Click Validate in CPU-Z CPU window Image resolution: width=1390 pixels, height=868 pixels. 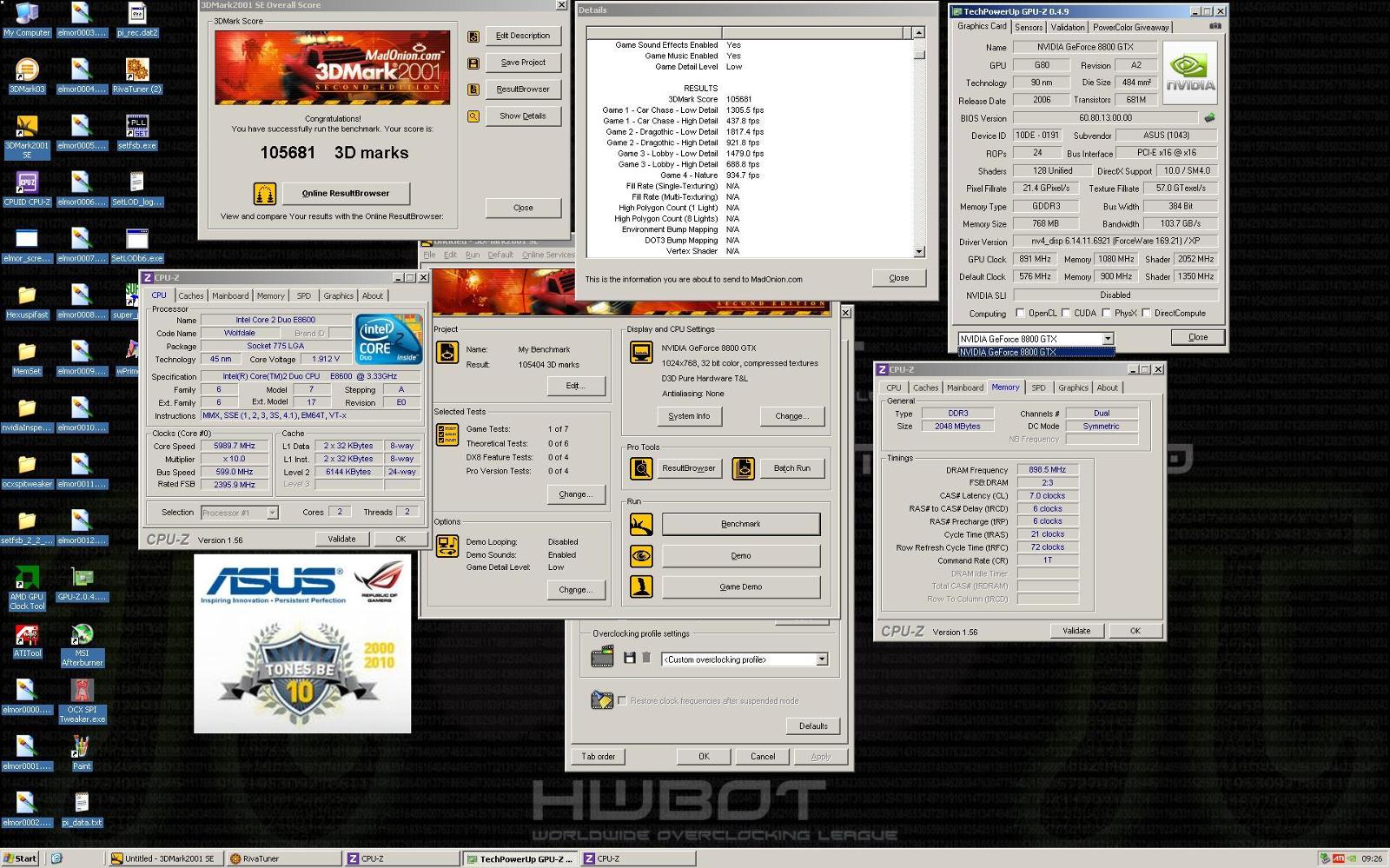click(x=341, y=539)
